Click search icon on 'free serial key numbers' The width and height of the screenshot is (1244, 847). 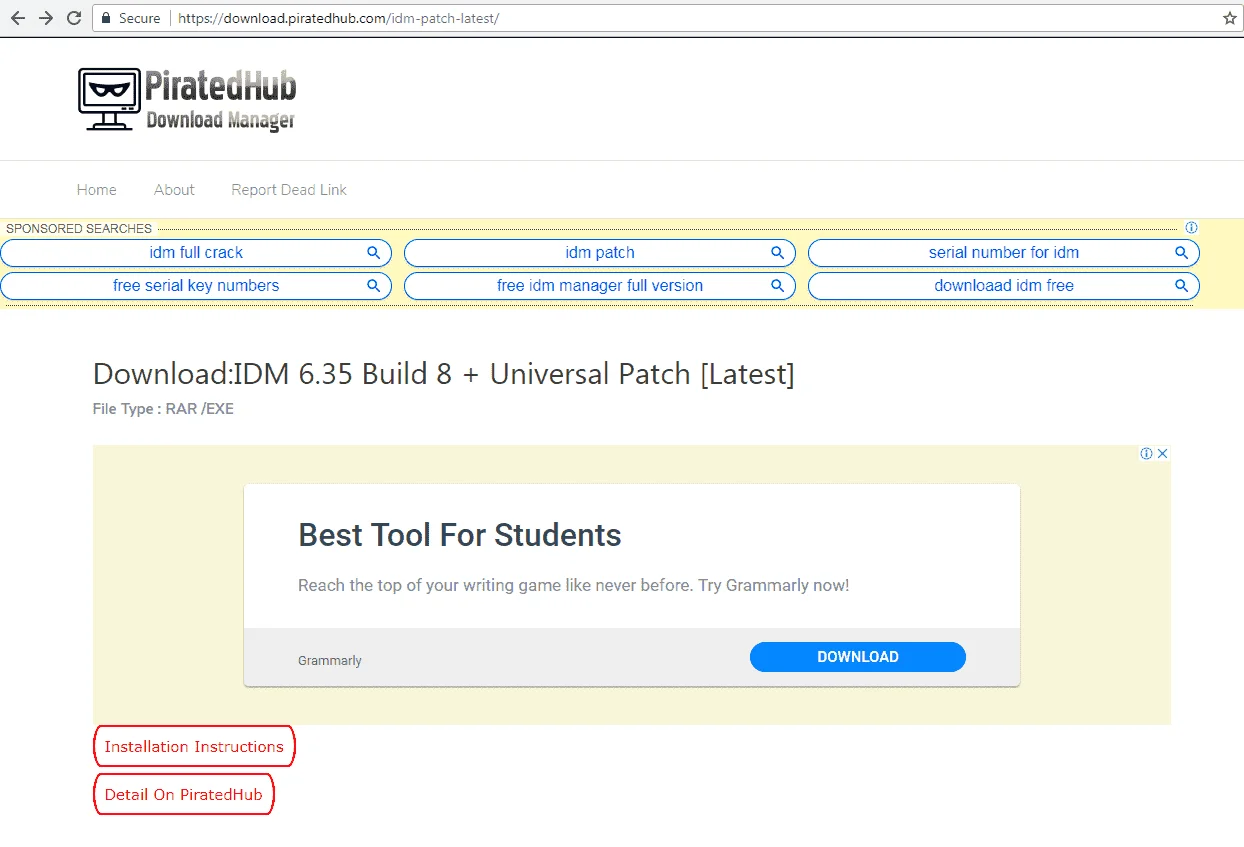point(373,286)
